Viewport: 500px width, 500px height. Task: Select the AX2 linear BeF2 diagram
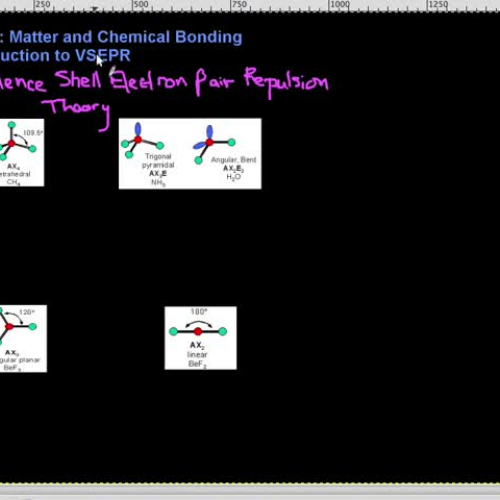click(x=201, y=338)
